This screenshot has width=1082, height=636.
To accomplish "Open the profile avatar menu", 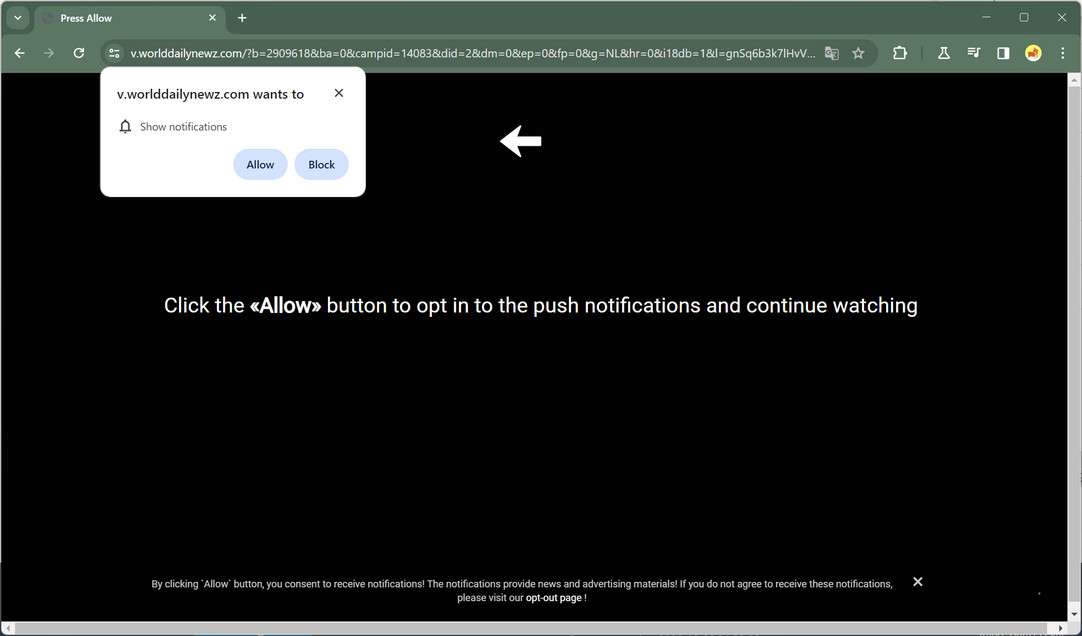I will tap(1033, 53).
